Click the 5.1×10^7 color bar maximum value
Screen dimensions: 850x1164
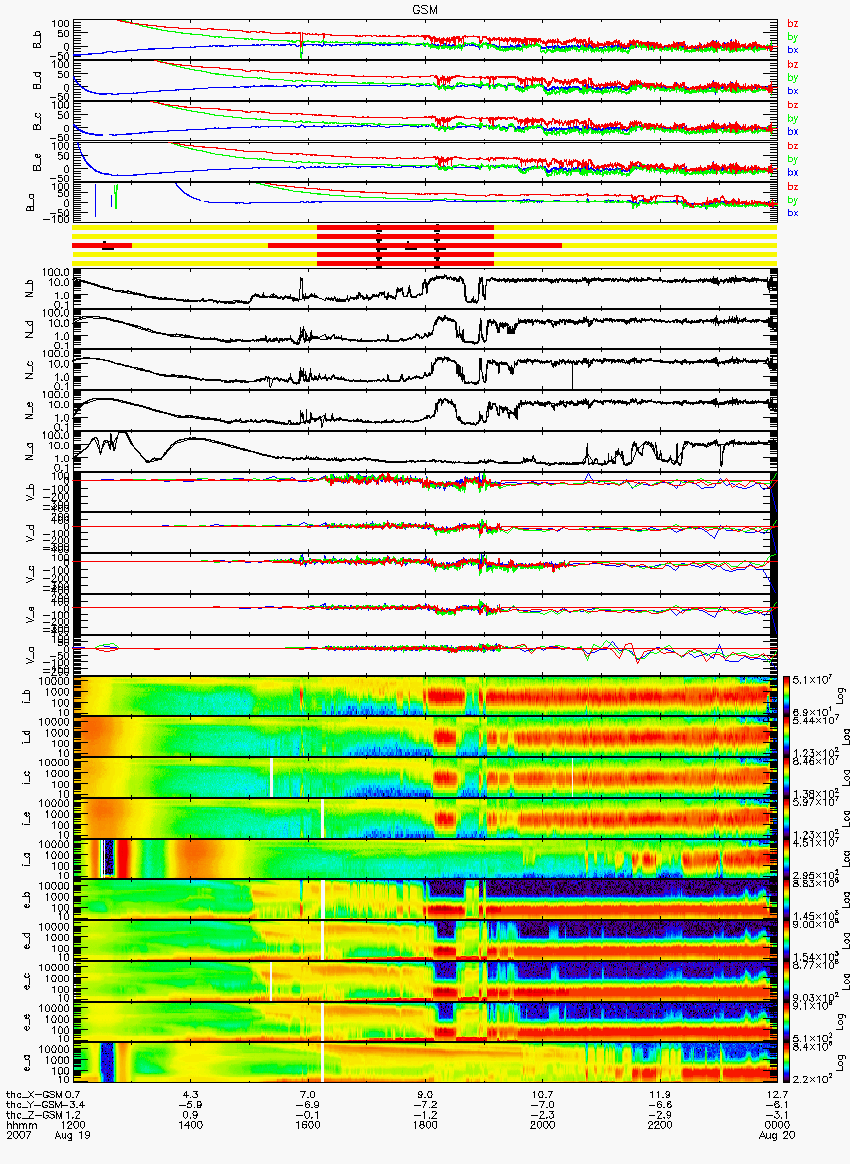[810, 680]
